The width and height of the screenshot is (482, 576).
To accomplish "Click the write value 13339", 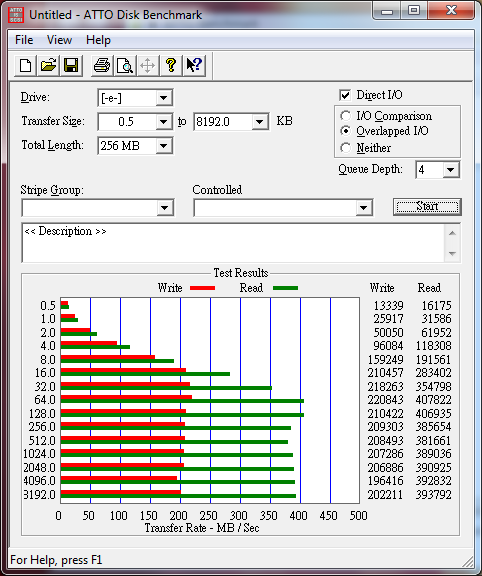I will tap(388, 306).
